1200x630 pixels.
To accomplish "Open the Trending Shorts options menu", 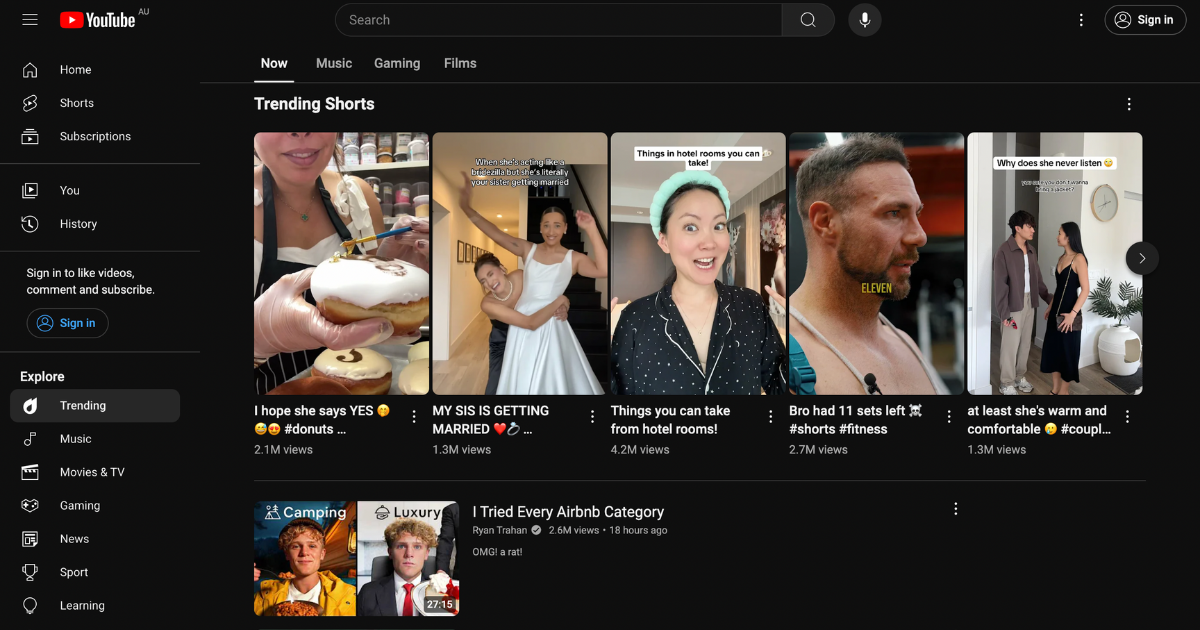I will 1129,103.
